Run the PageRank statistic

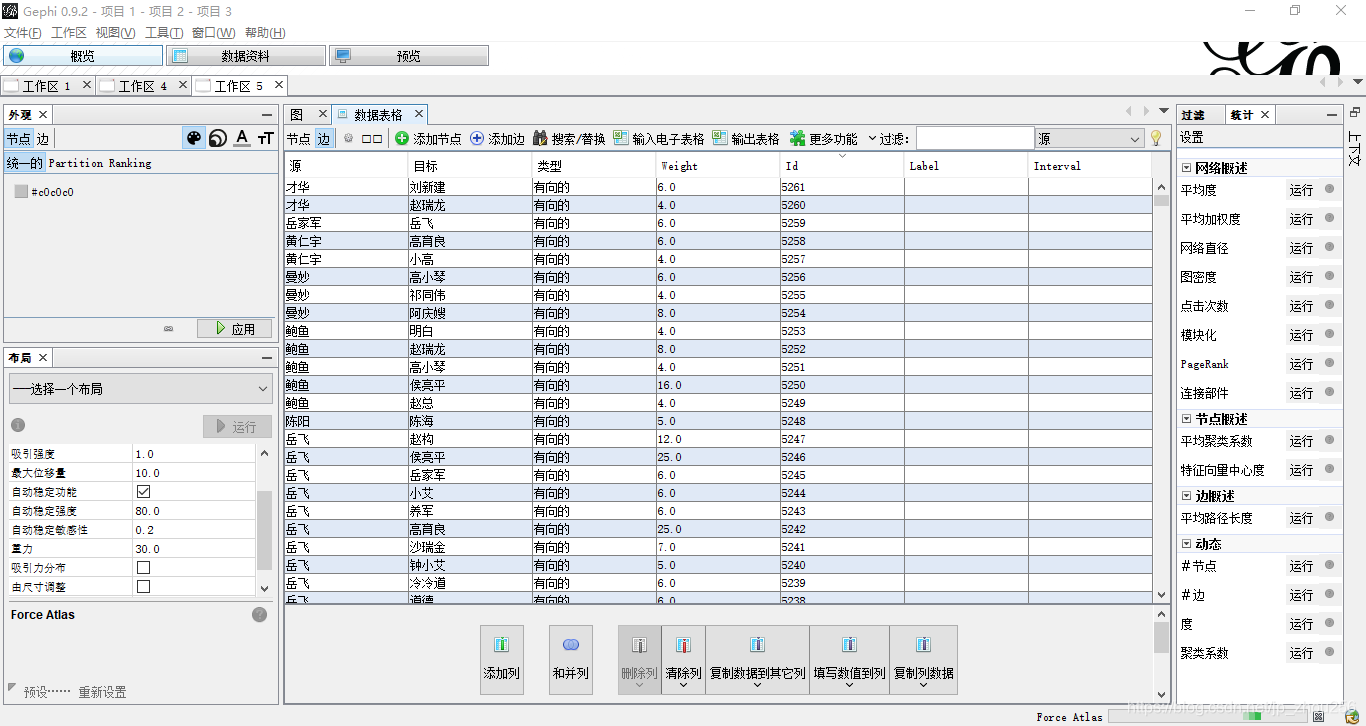[1301, 364]
